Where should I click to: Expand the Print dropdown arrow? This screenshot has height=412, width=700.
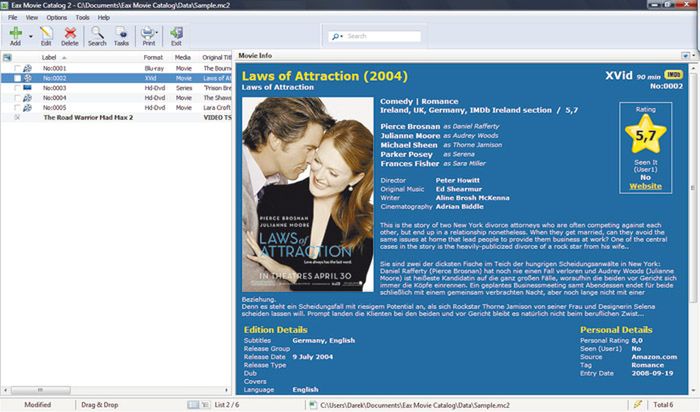[157, 33]
